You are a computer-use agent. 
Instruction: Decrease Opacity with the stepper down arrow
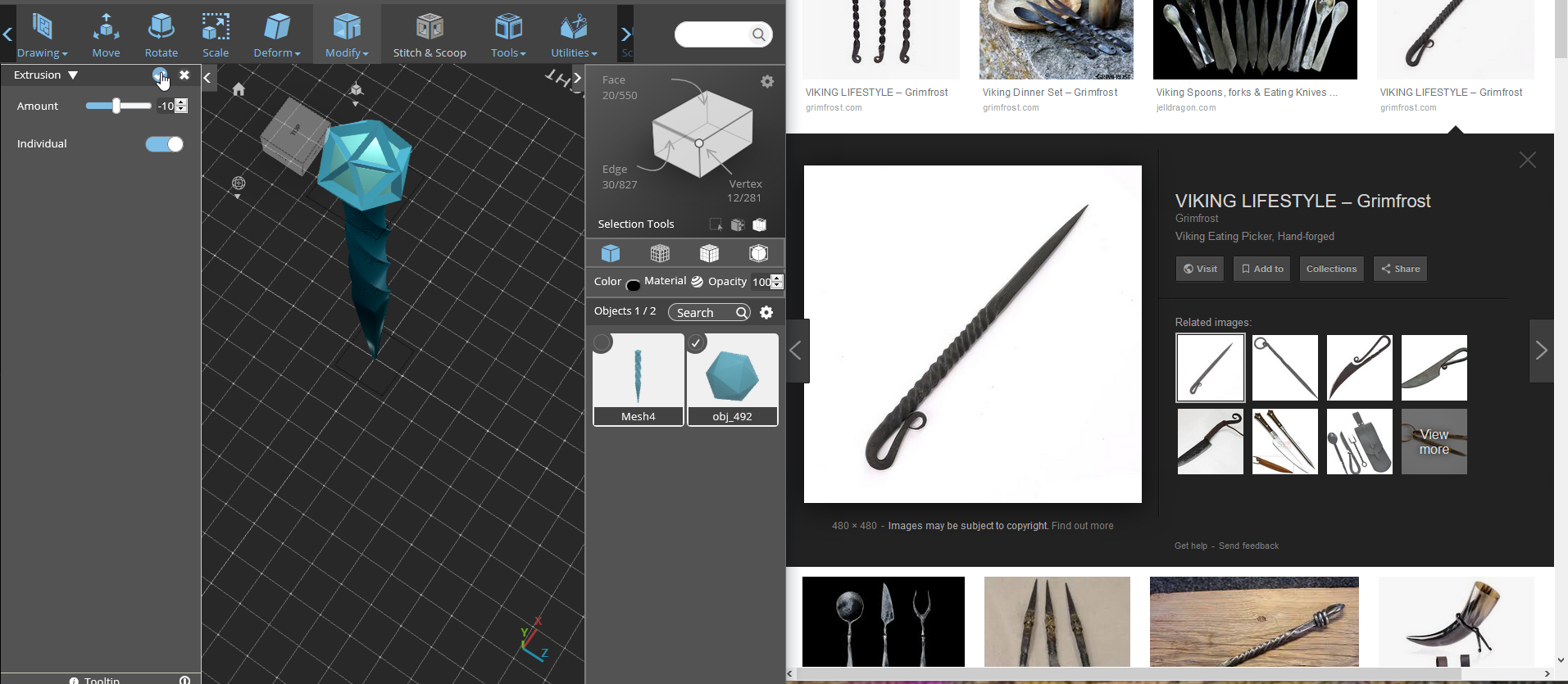tap(777, 286)
